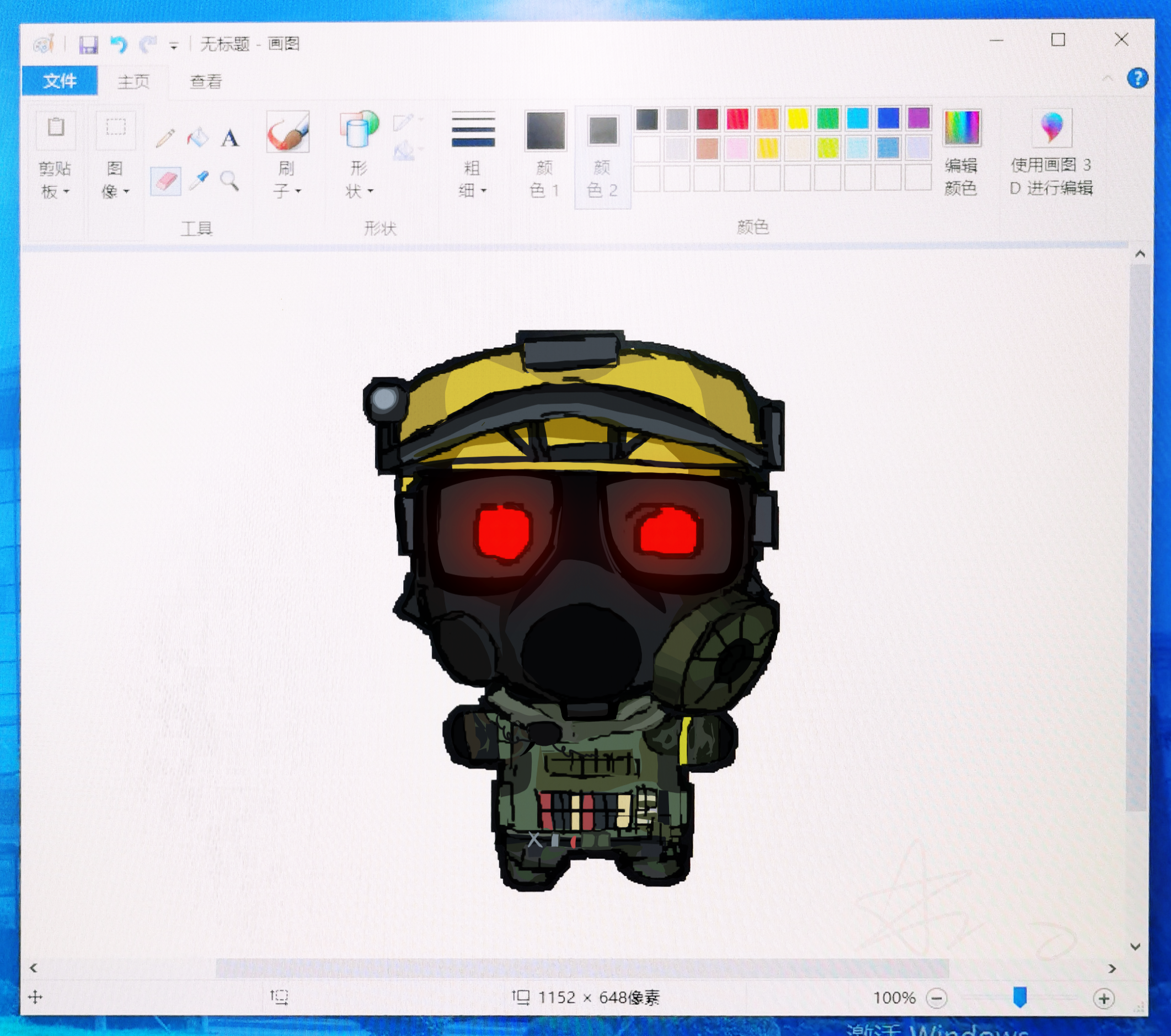This screenshot has width=1171, height=1036.
Task: Collapse the ribbon with the chevron
Action: pyautogui.click(x=1108, y=78)
